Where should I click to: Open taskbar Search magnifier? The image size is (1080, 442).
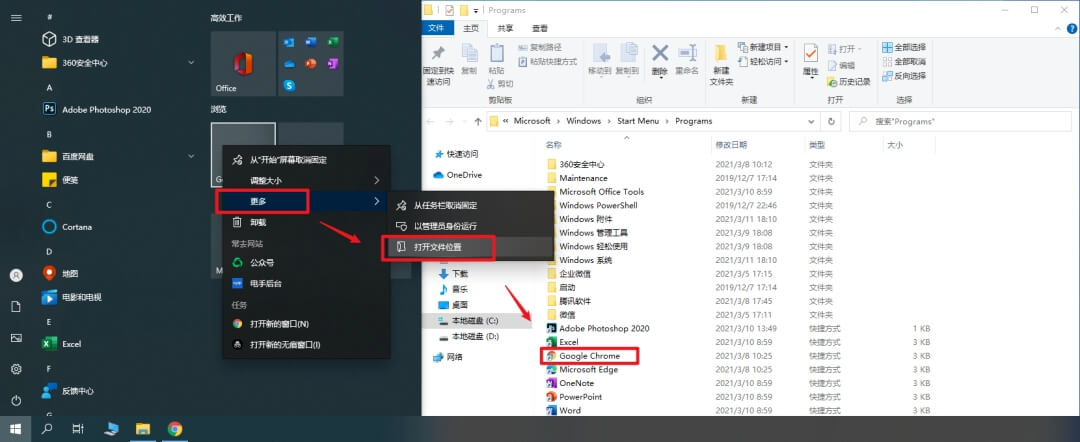(x=47, y=429)
